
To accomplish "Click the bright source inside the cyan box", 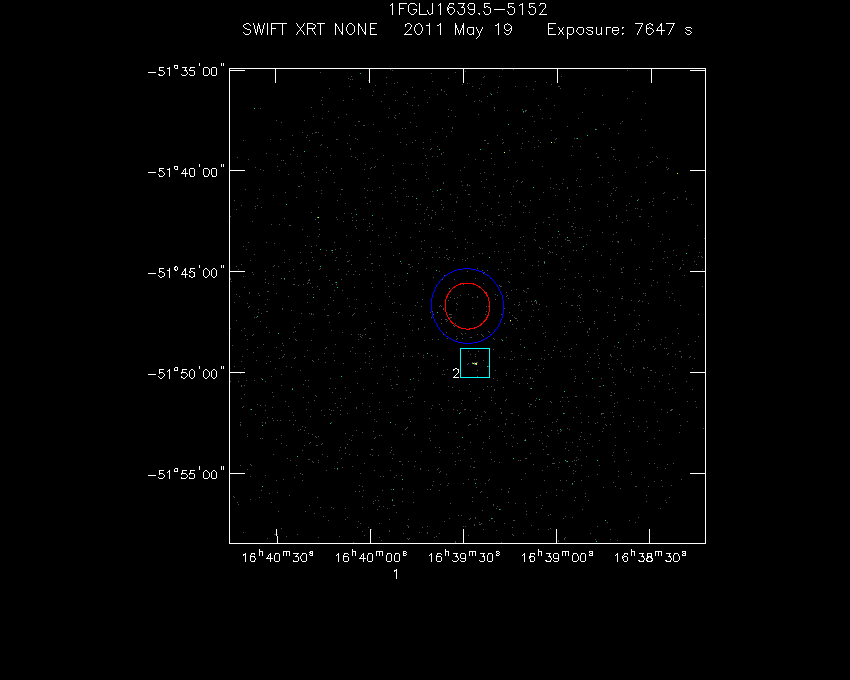I will click(x=475, y=363).
